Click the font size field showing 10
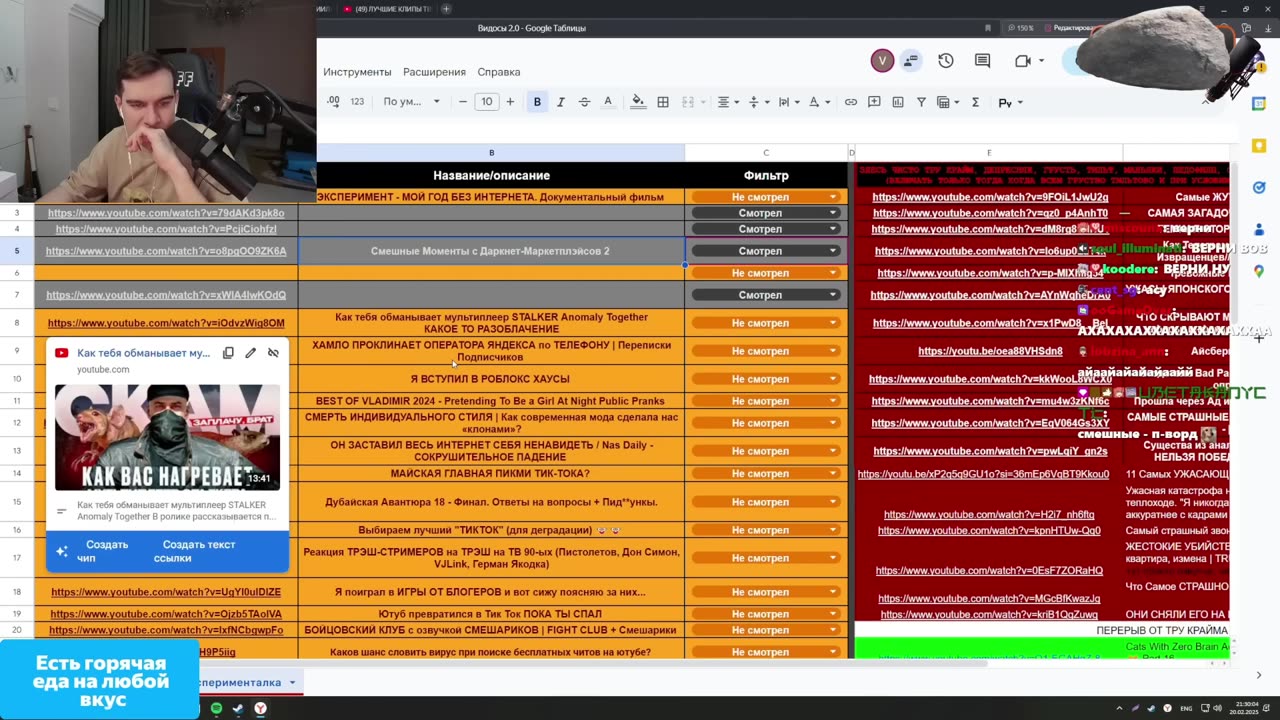Image resolution: width=1280 pixels, height=720 pixels. coord(486,102)
